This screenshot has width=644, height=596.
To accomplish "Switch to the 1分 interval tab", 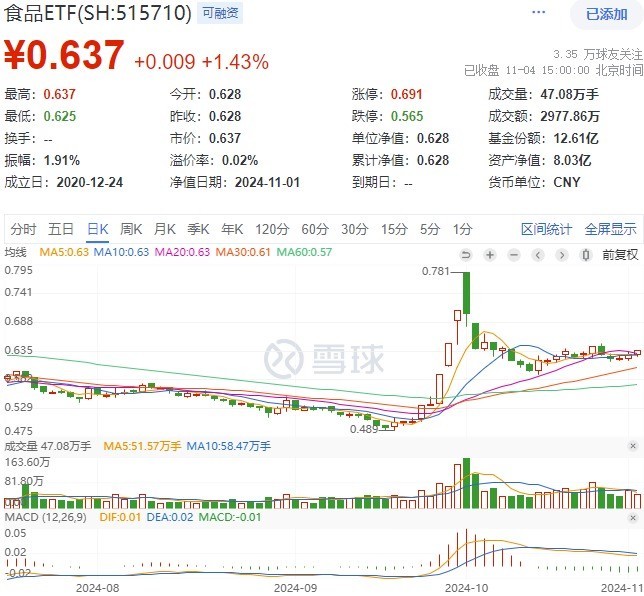I will coord(462,229).
